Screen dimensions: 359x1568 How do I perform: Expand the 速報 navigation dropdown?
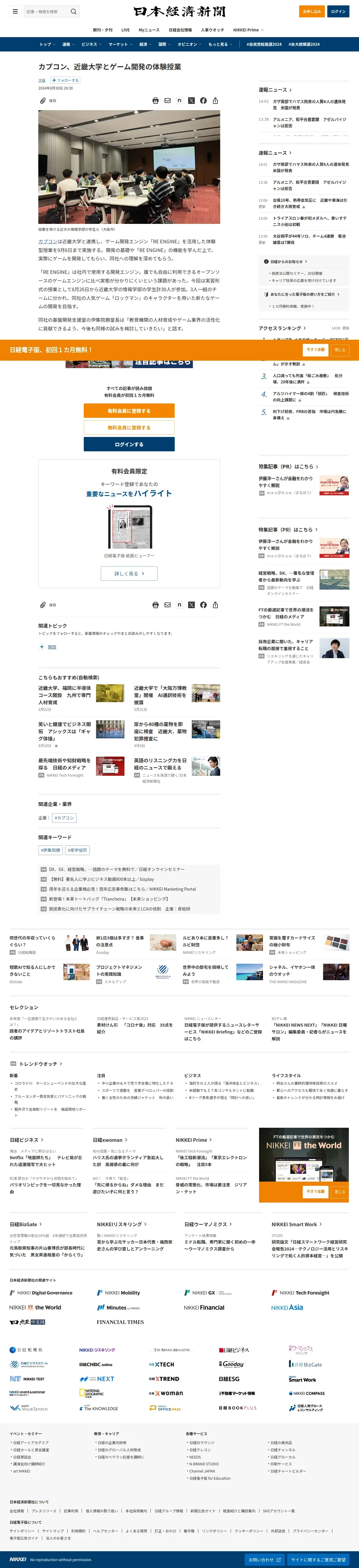click(x=68, y=44)
